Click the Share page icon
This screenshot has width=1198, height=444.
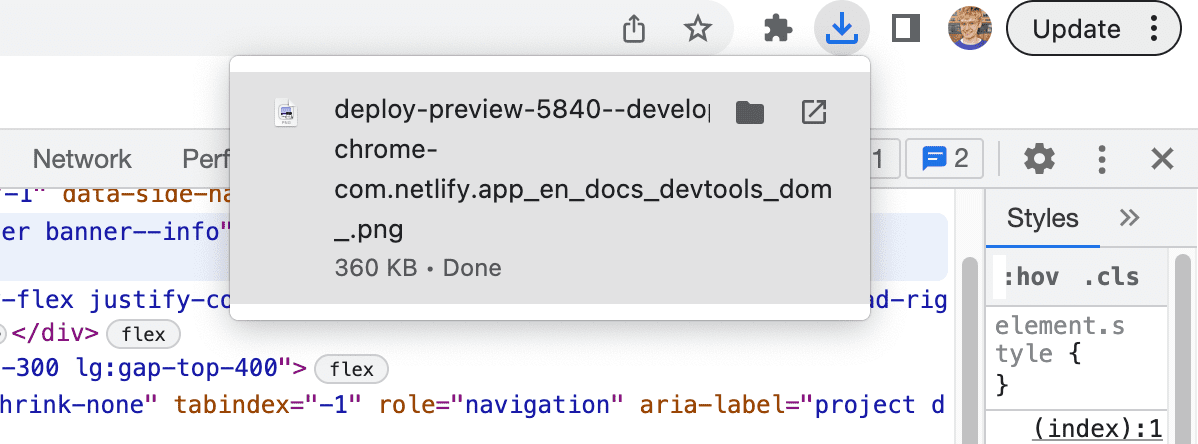[x=634, y=29]
